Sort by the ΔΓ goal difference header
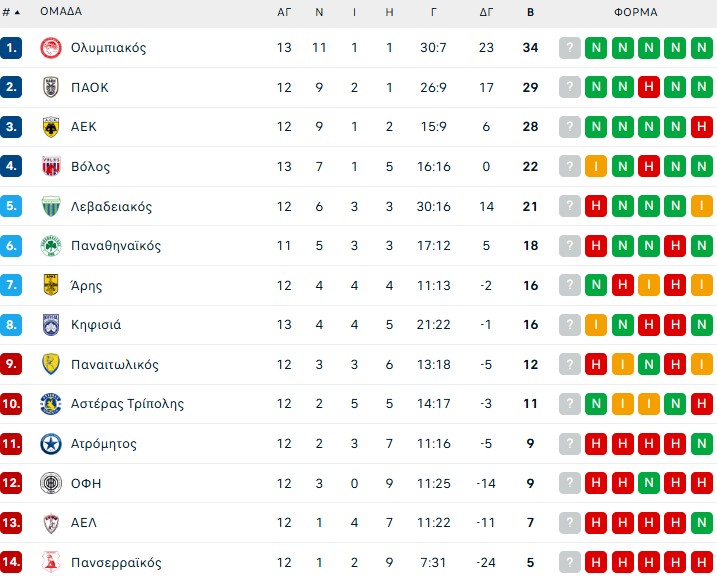This screenshot has height=580, width=717. coord(487,12)
